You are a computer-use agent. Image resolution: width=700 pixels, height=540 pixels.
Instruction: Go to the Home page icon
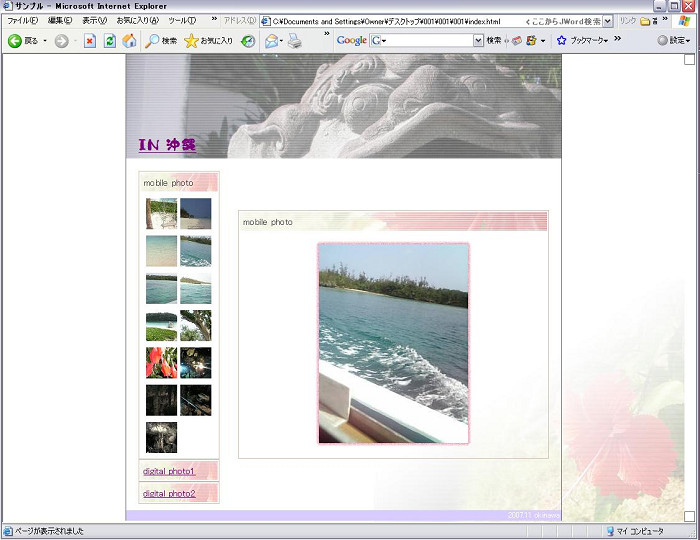[129, 41]
